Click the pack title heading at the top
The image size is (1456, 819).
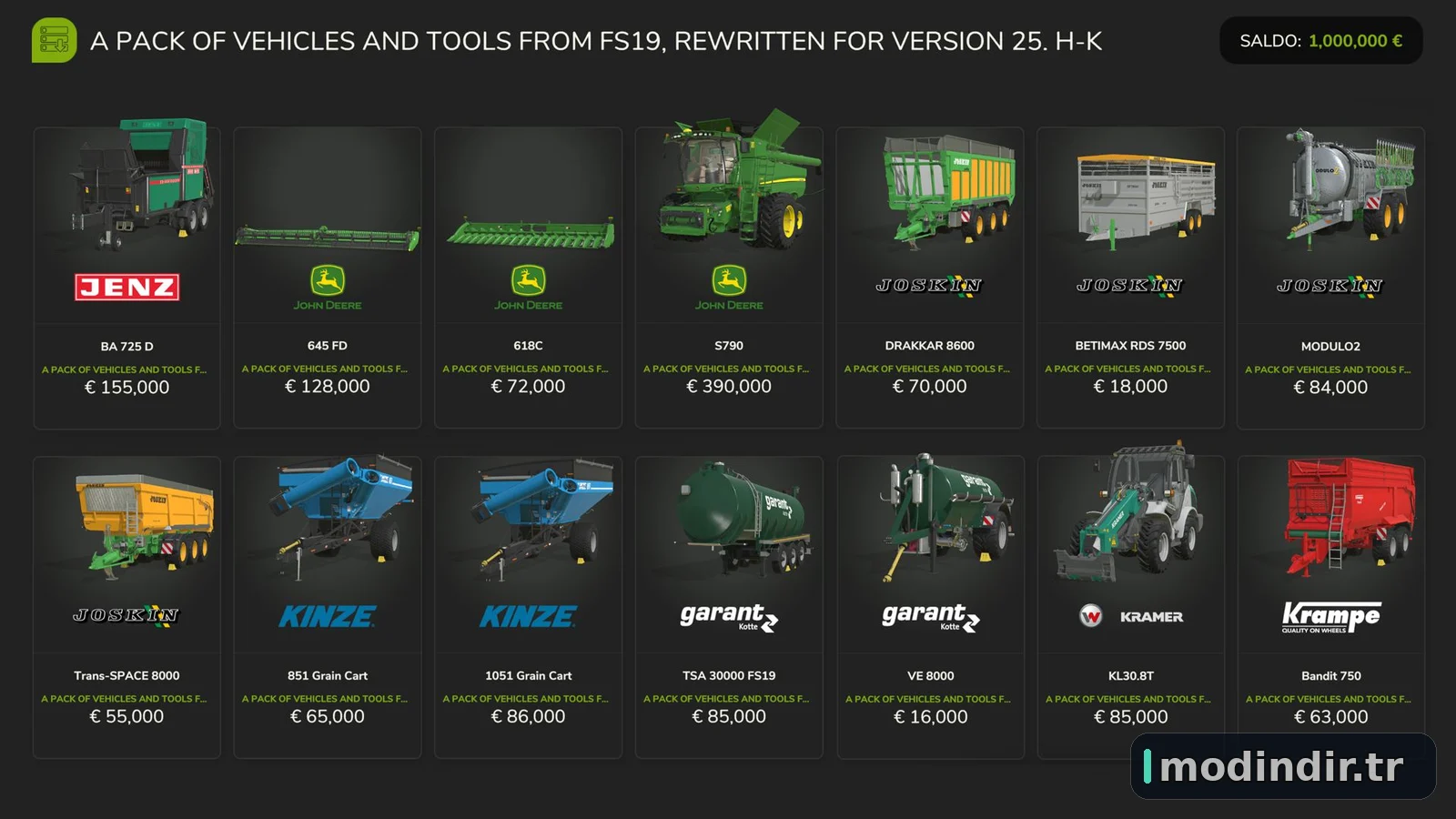pyautogui.click(x=596, y=41)
